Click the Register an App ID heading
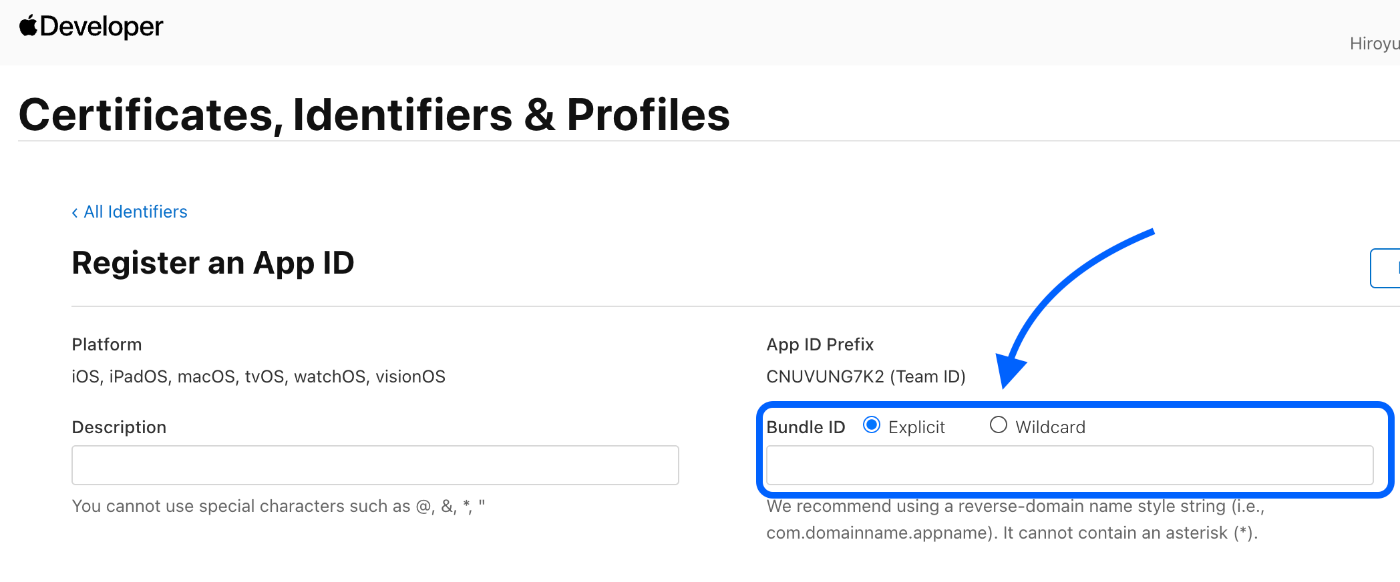1400x582 pixels. click(213, 263)
